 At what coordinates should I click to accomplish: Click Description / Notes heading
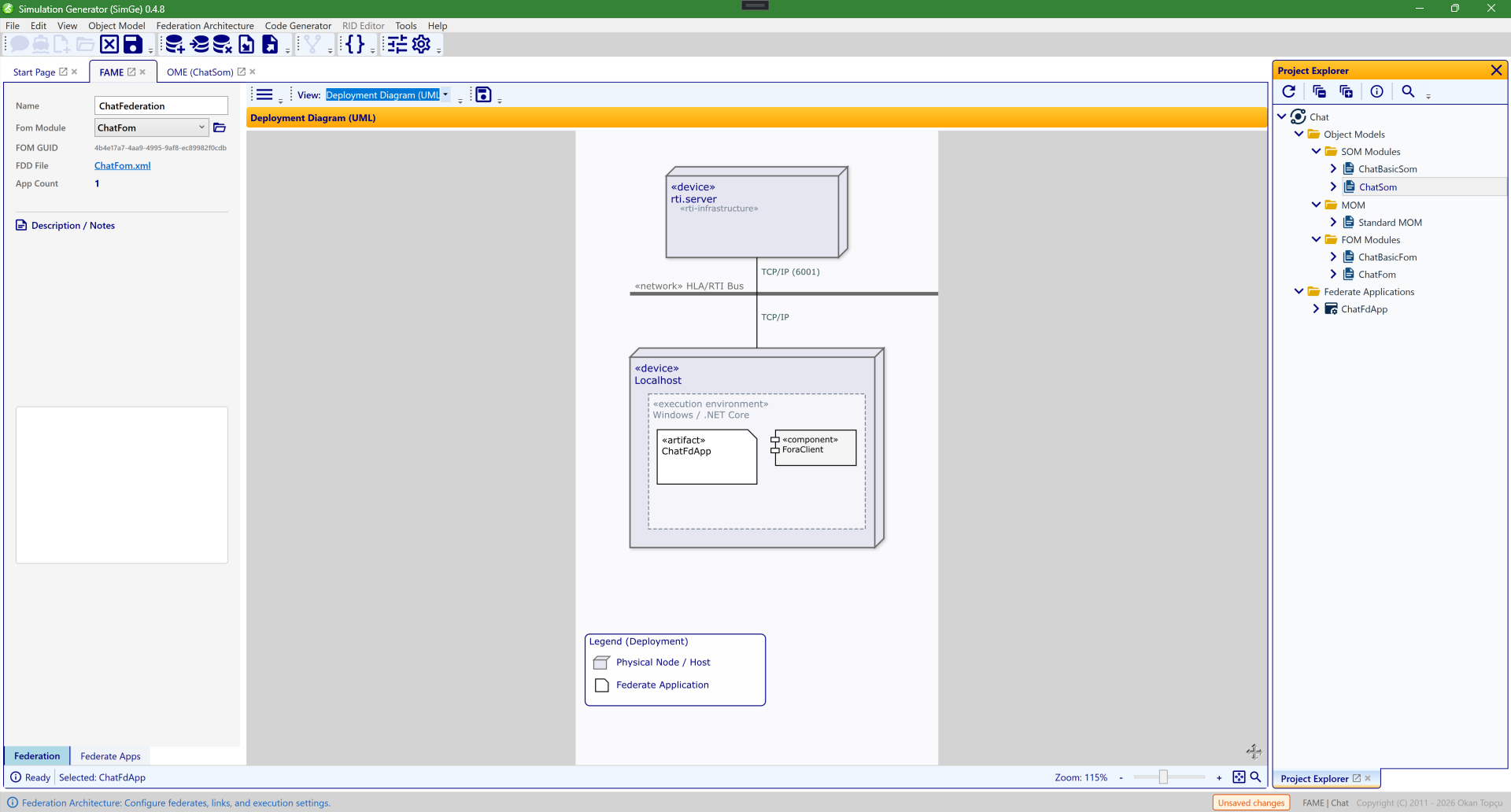(x=73, y=225)
